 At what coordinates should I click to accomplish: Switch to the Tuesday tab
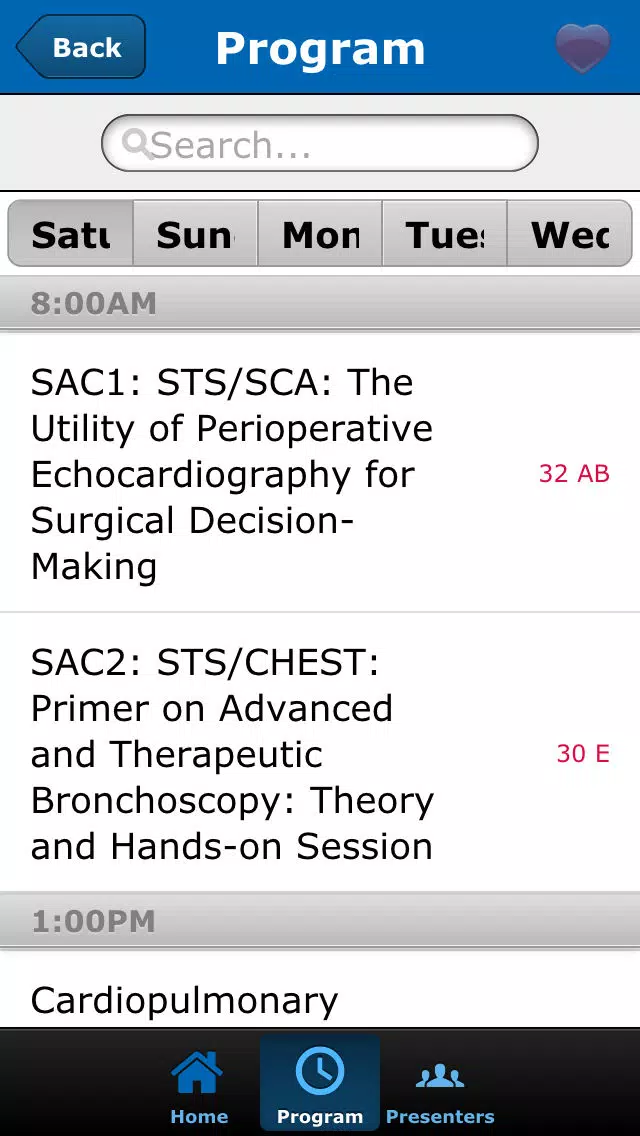point(444,234)
